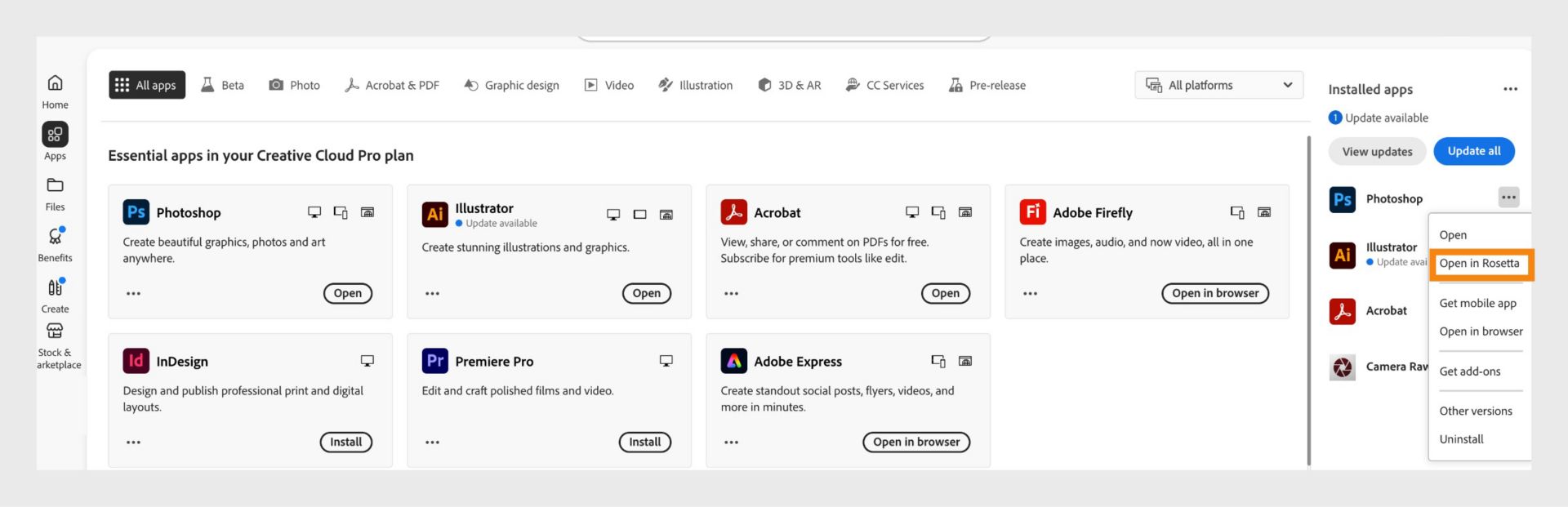Screen dimensions: 1568x507
Task: Expand the All platforms dropdown
Action: pos(1218,85)
